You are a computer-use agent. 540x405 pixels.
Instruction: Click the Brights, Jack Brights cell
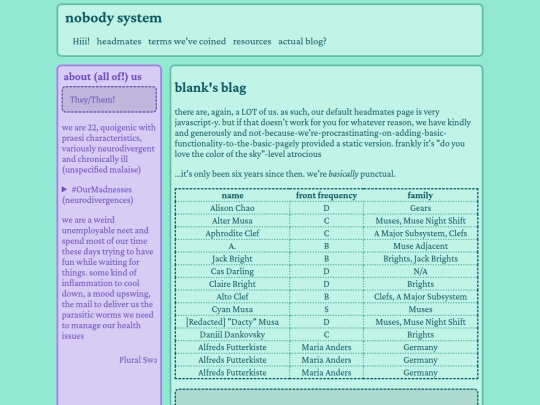click(420, 259)
